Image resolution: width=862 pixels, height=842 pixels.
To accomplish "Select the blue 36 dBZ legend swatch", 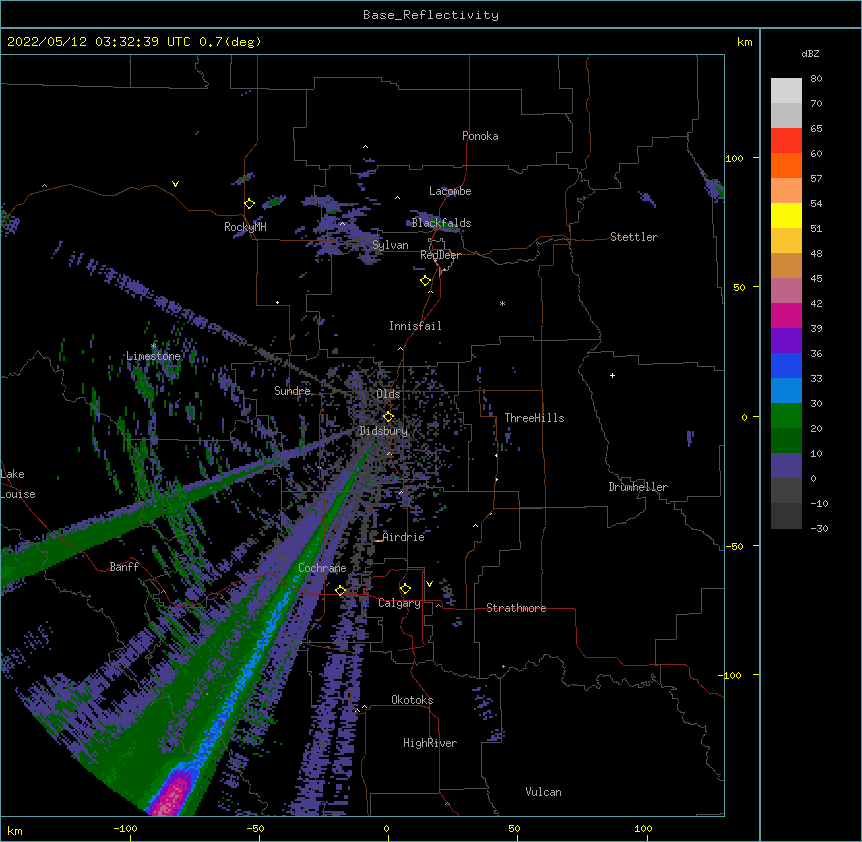I will tap(786, 365).
